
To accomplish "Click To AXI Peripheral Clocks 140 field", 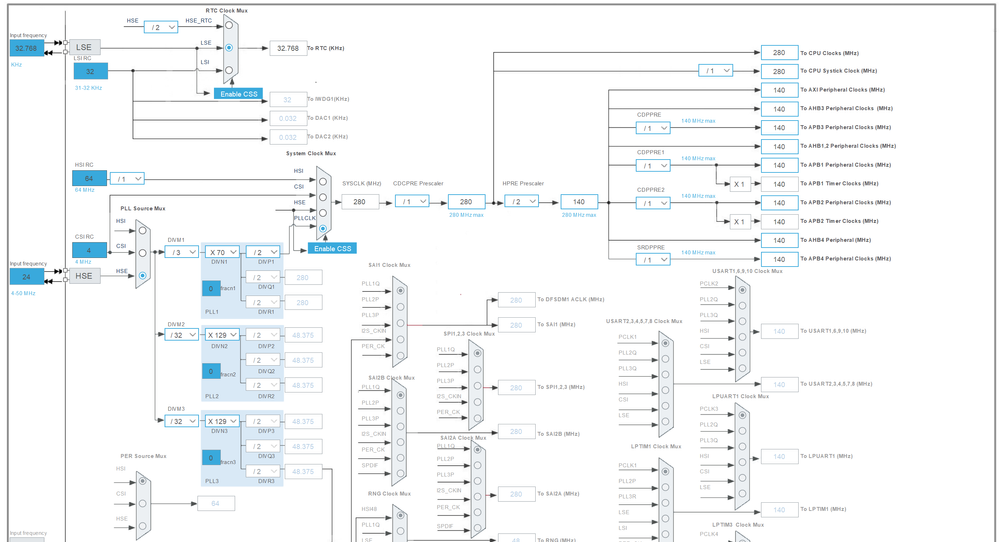I will click(779, 90).
